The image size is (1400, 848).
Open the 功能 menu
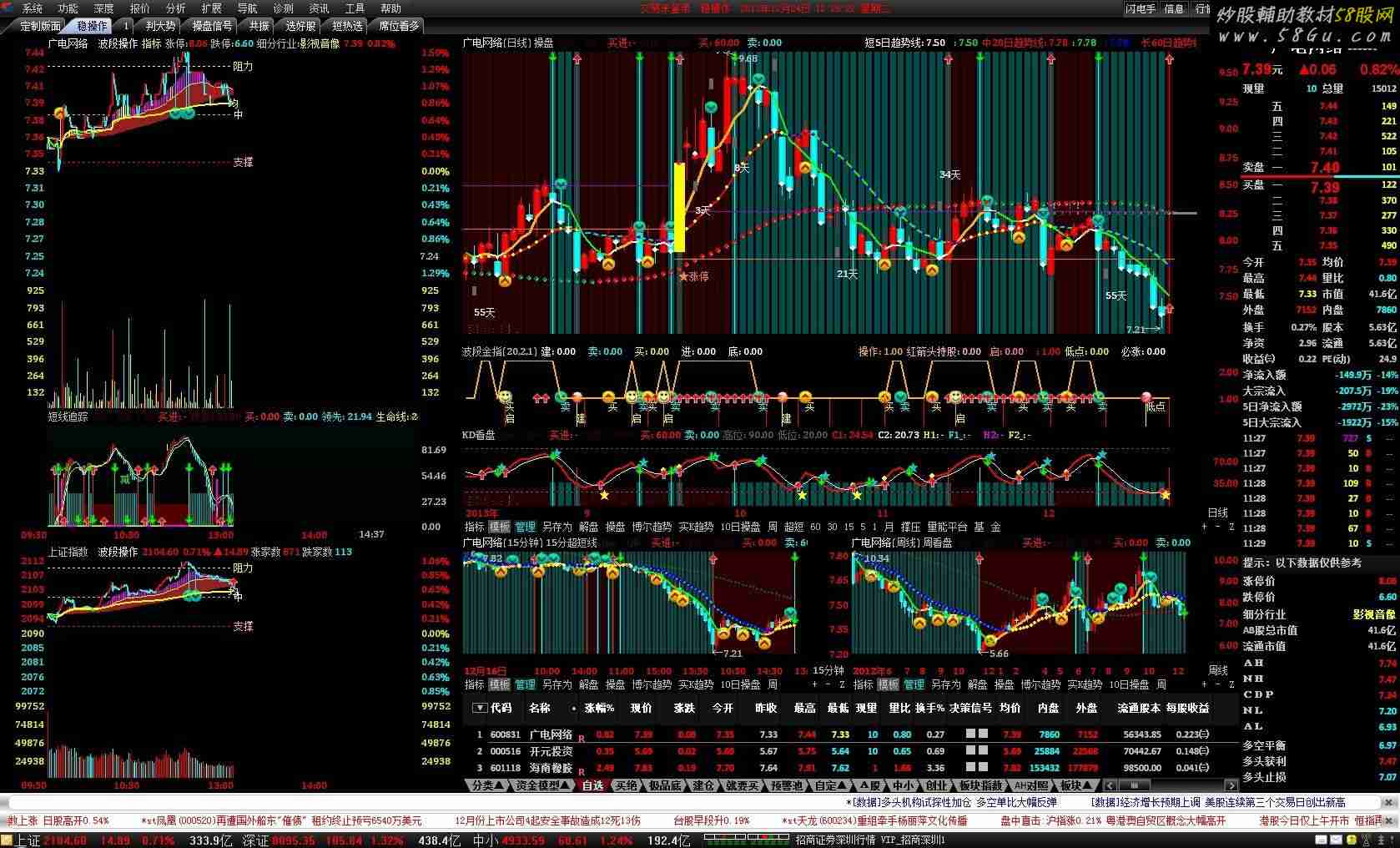[x=68, y=8]
